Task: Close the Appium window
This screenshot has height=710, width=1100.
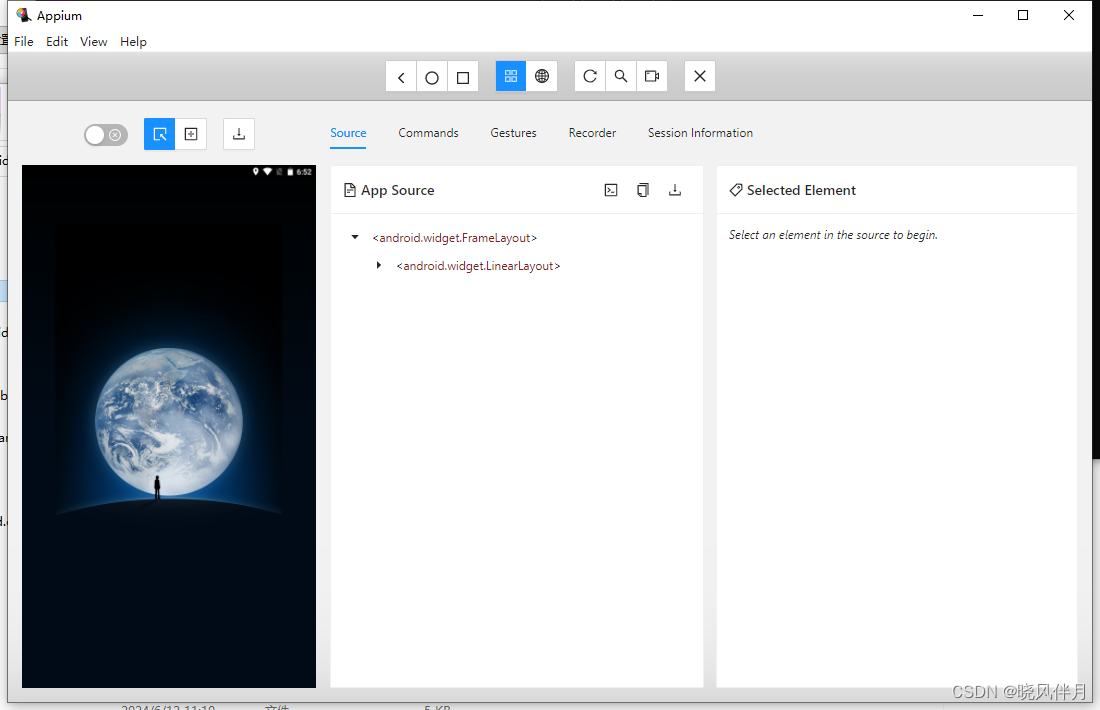Action: tap(1068, 15)
